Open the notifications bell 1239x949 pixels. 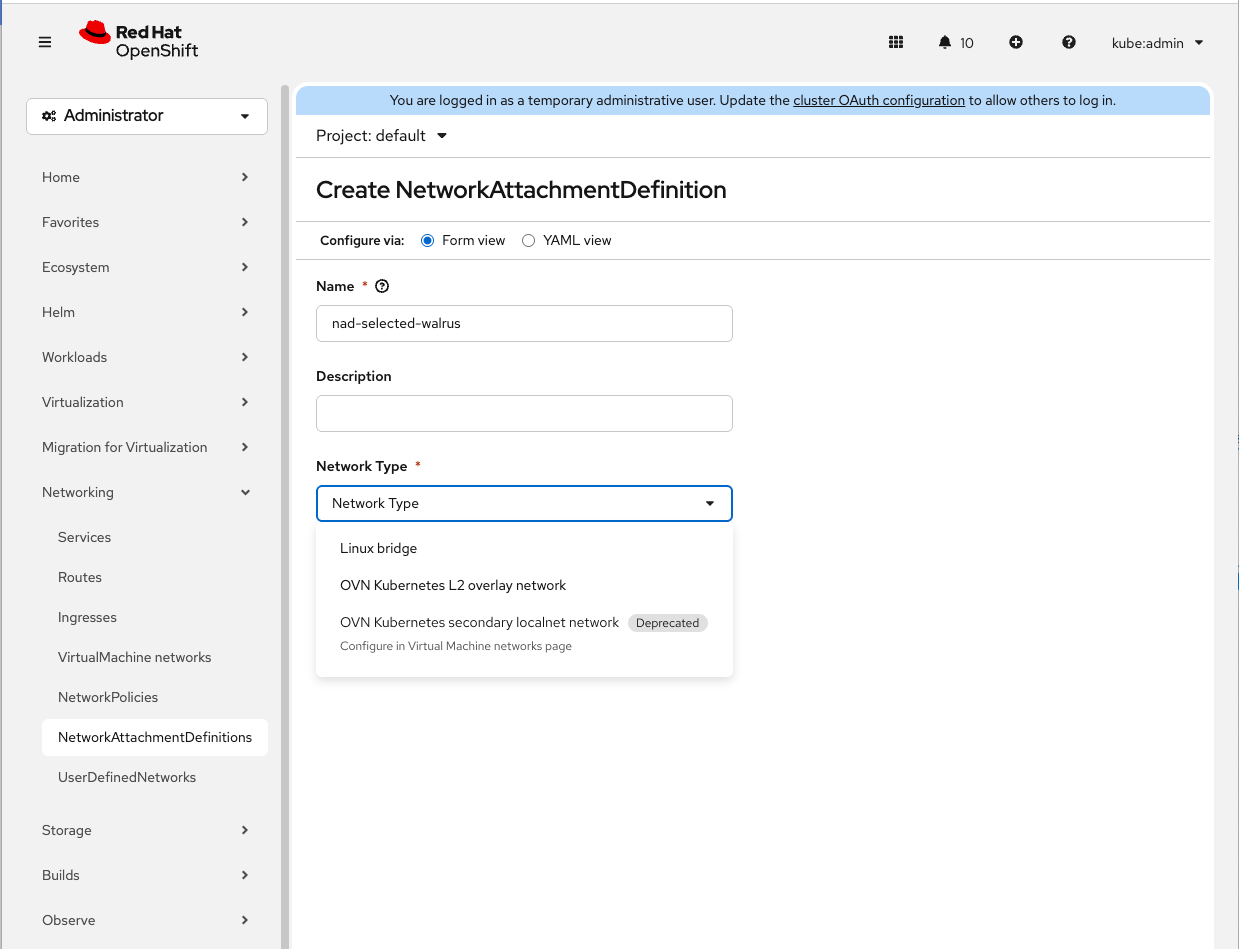click(945, 42)
